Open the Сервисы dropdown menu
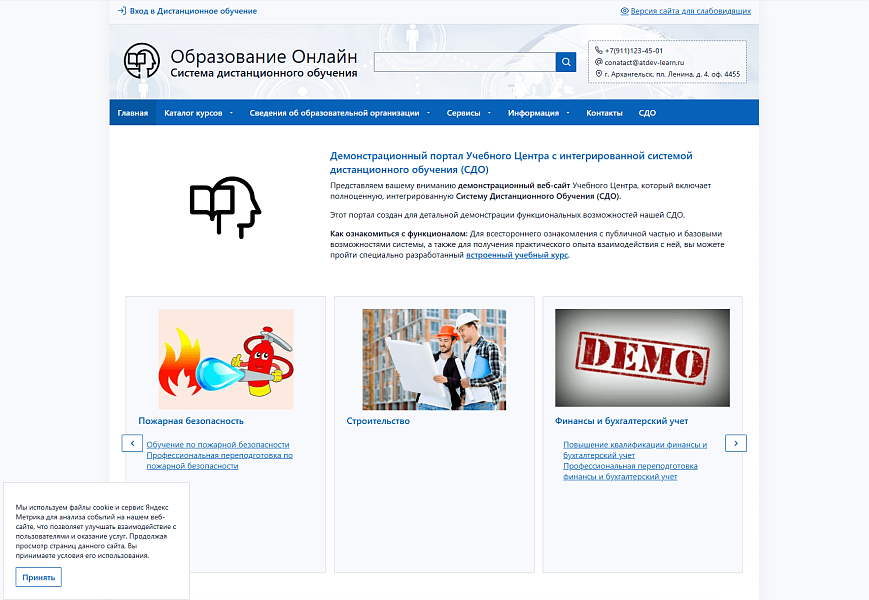Image resolution: width=869 pixels, height=600 pixels. 468,113
